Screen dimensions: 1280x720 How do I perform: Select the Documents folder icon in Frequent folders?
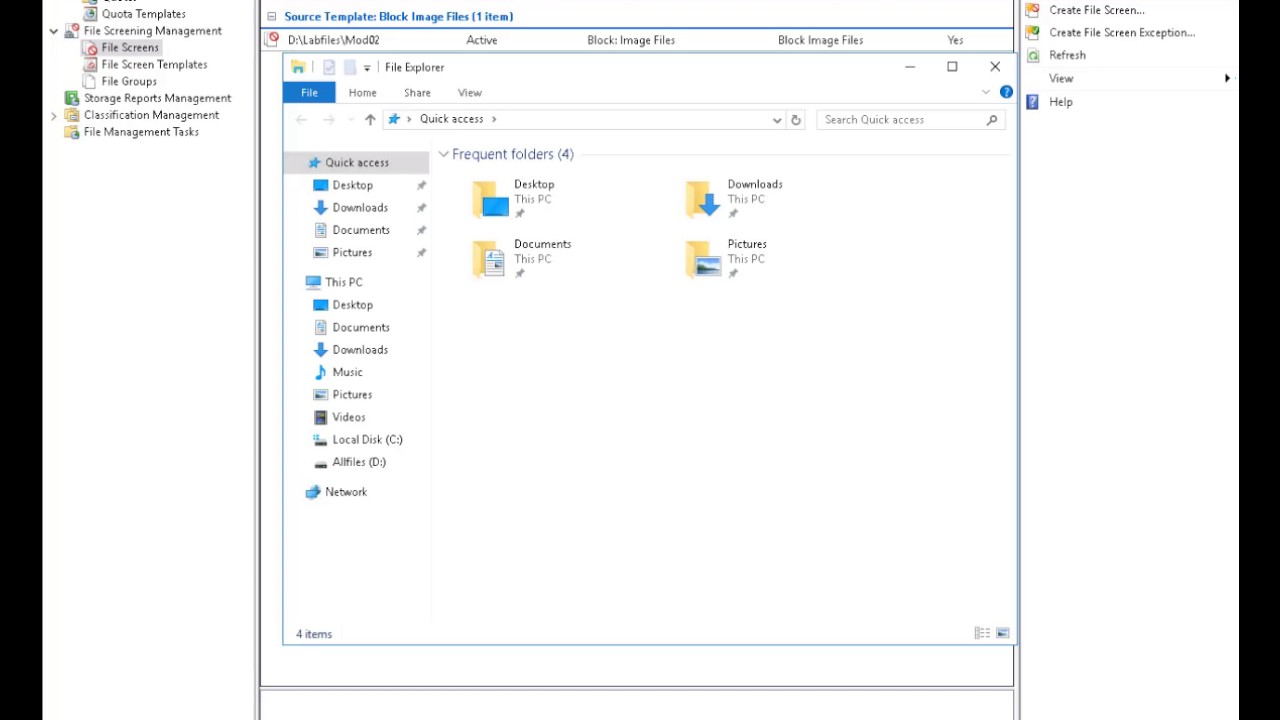point(490,259)
